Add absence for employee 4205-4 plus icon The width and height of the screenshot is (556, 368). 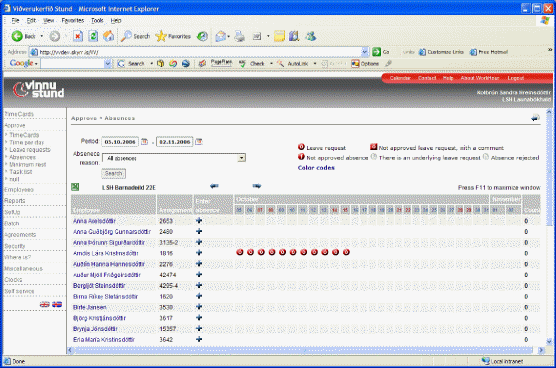[x=199, y=285]
